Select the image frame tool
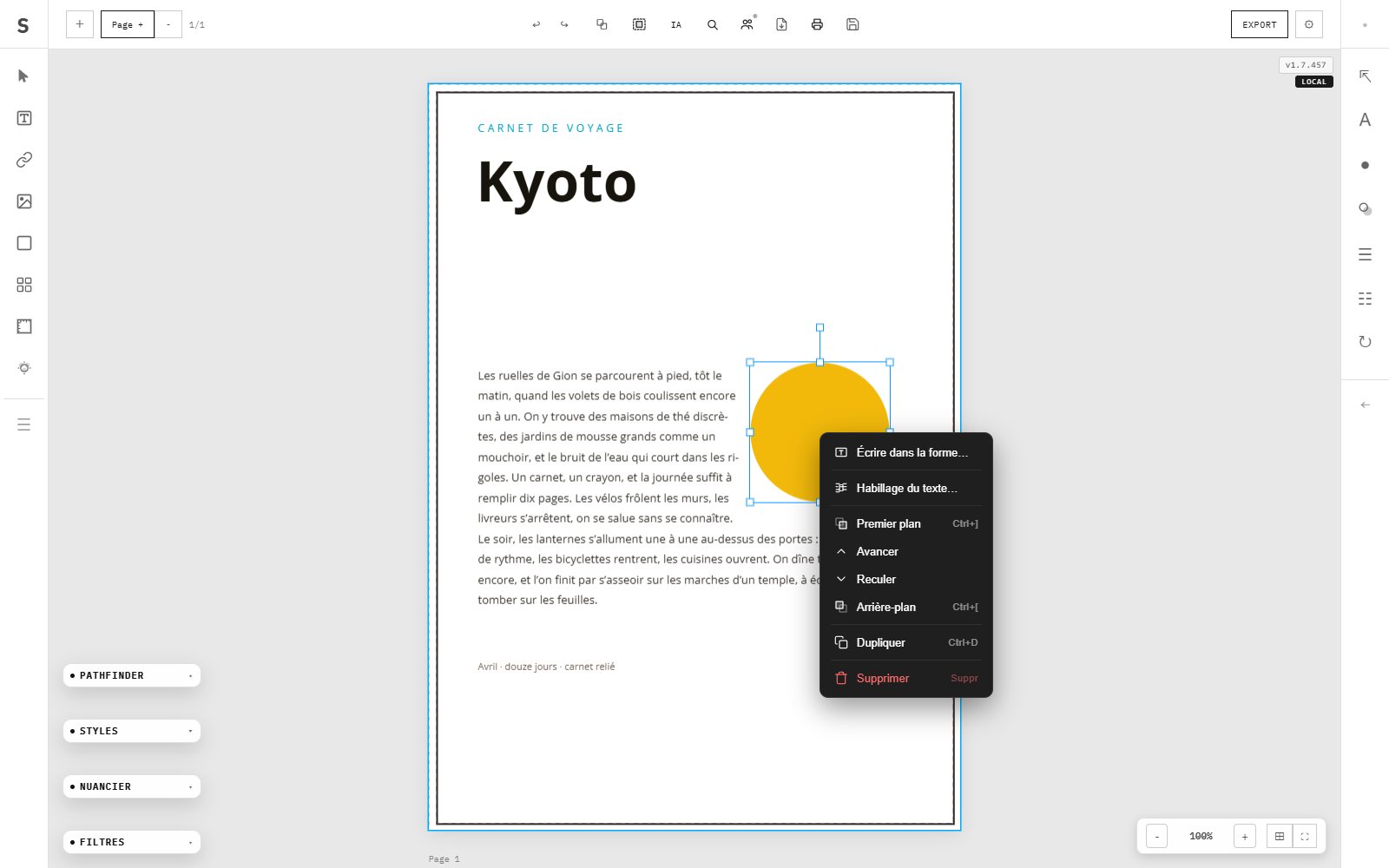This screenshot has height=868, width=1389. click(24, 201)
